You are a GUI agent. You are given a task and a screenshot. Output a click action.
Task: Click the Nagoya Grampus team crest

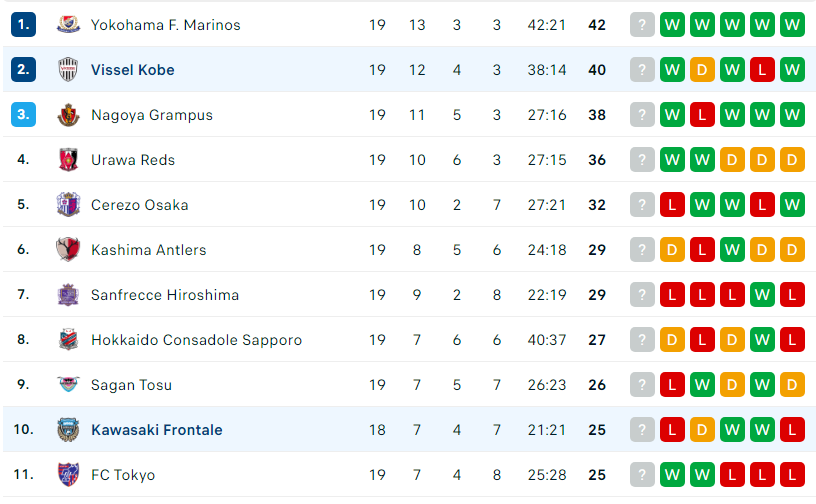[x=68, y=115]
